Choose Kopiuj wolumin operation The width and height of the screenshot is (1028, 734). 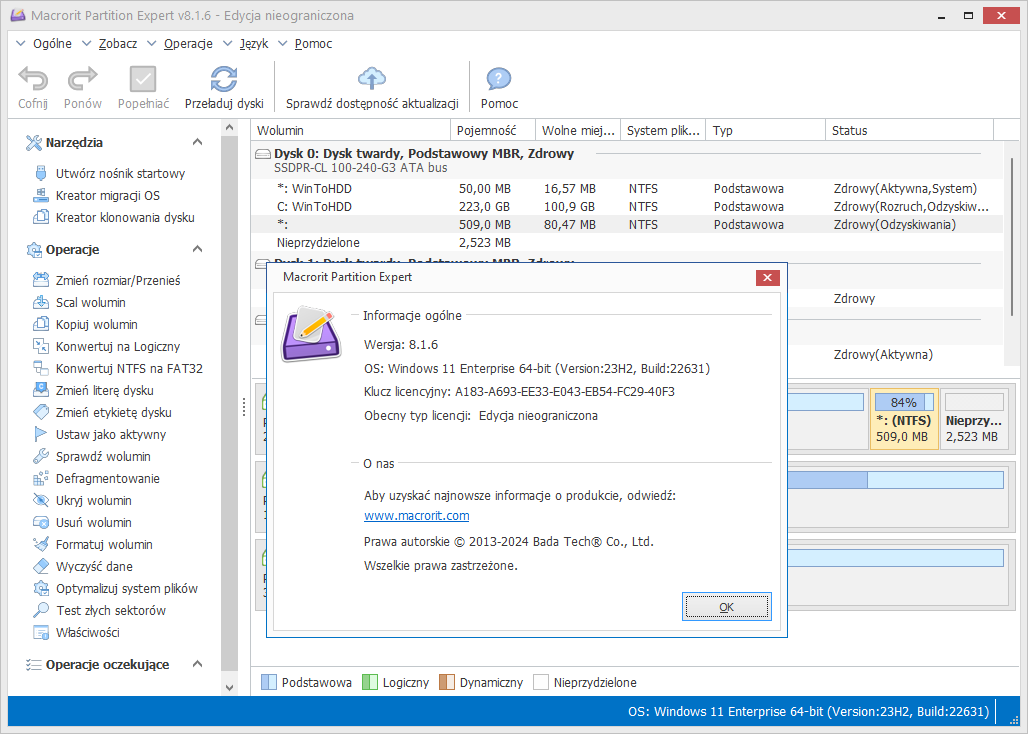tap(96, 324)
